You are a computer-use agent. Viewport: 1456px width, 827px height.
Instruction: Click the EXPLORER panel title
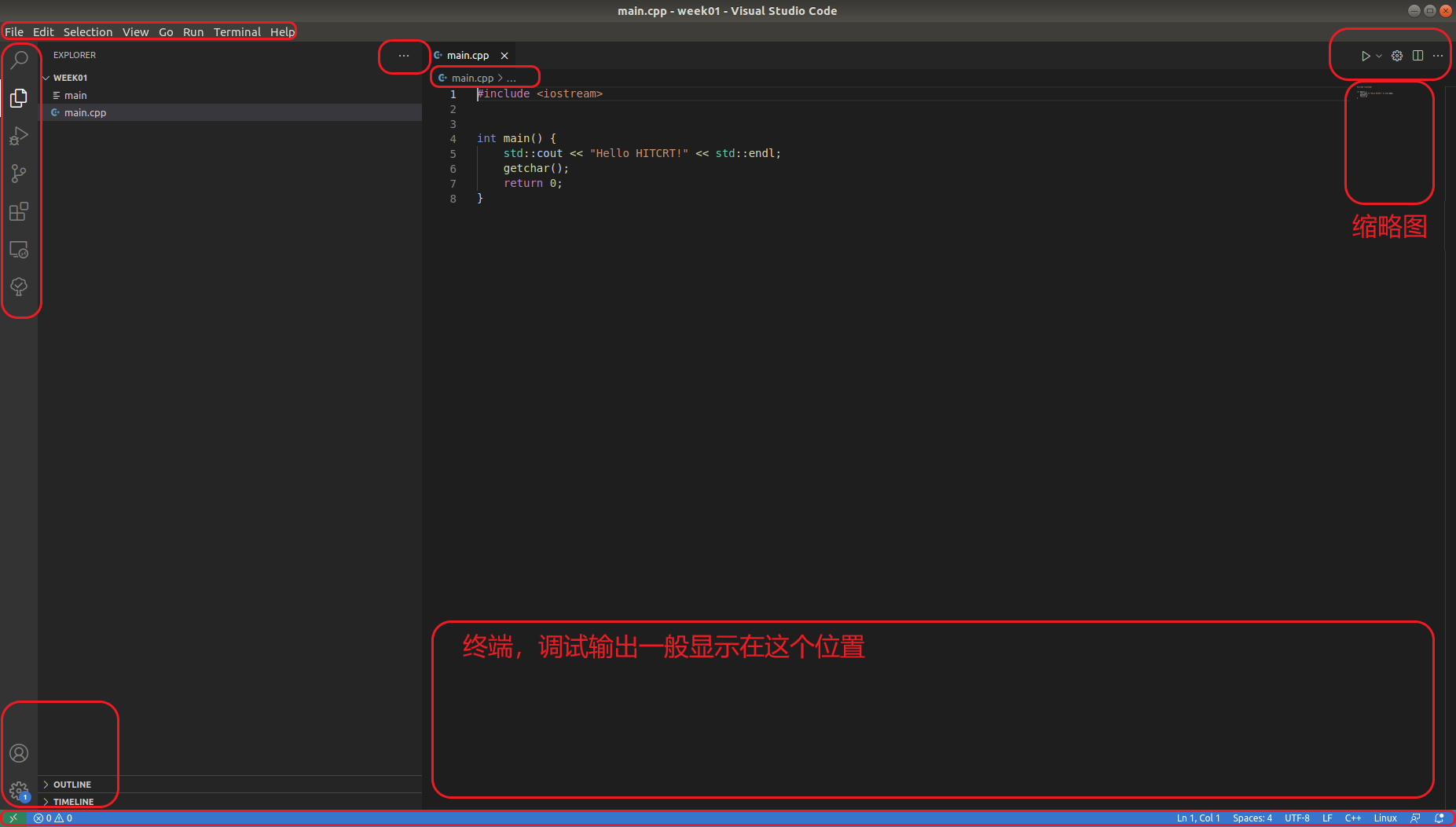coord(75,55)
